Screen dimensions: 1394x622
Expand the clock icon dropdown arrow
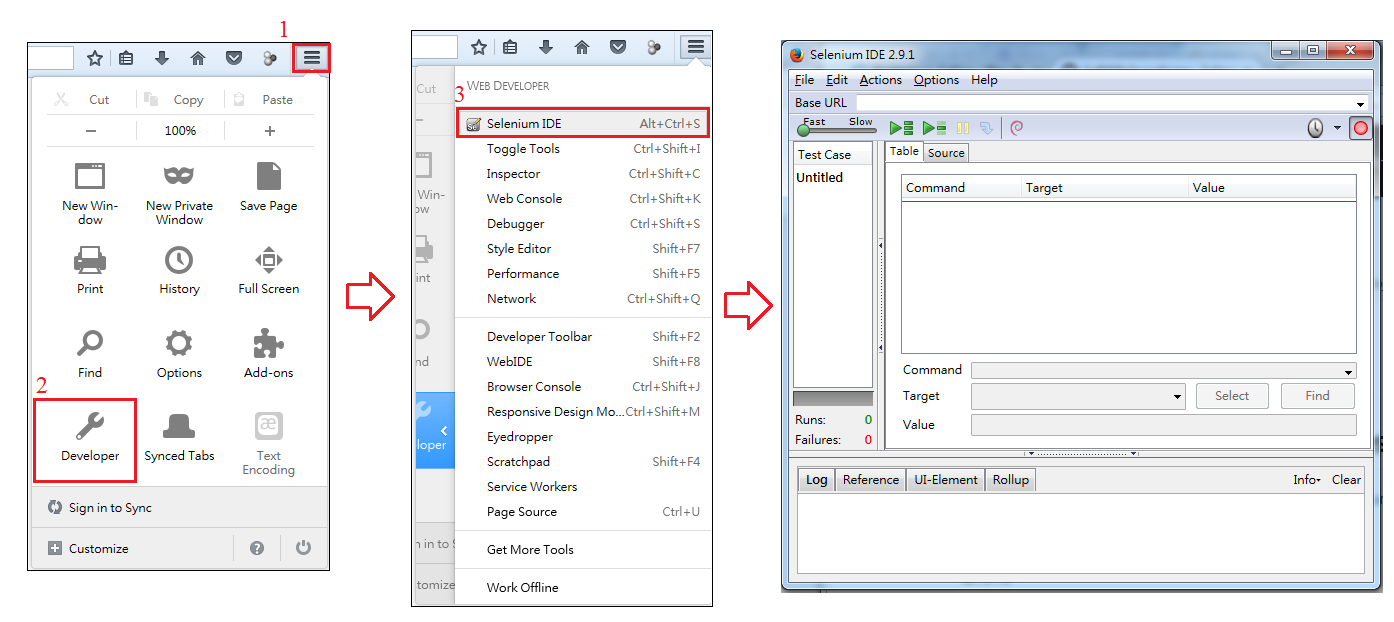pos(1337,128)
